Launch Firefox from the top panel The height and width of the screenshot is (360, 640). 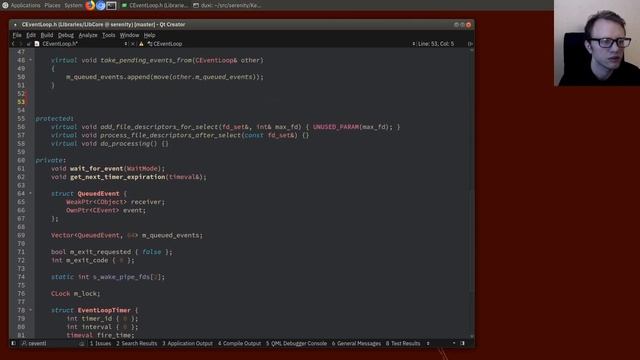click(x=90, y=5)
